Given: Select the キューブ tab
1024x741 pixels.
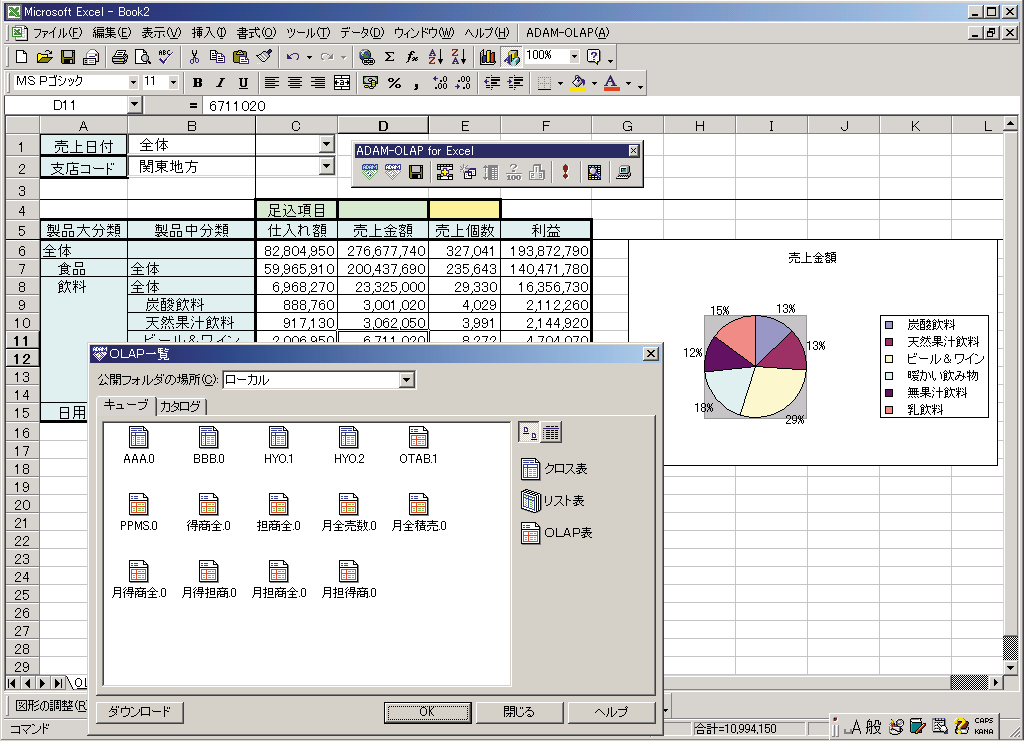Looking at the screenshot, I should (126, 405).
